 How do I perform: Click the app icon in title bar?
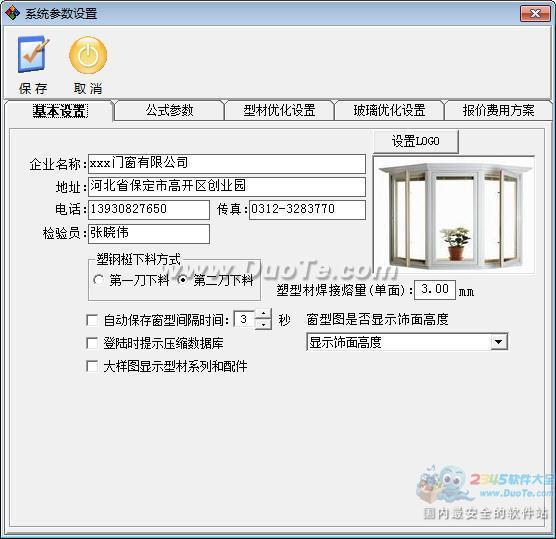point(12,13)
